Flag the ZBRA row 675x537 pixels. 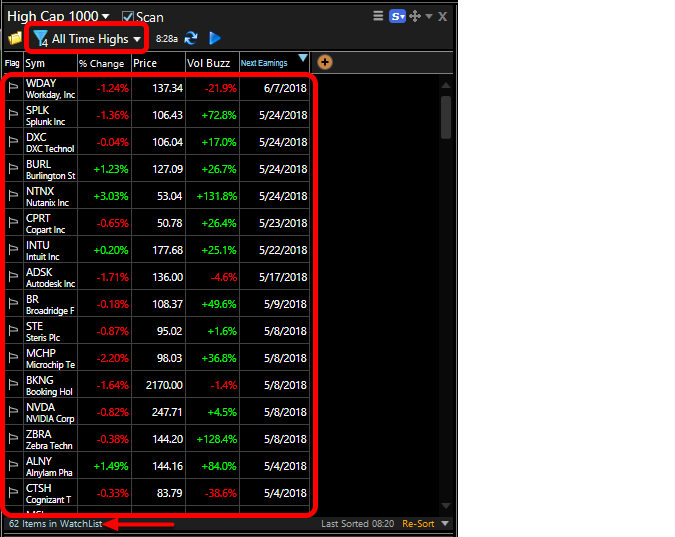(x=13, y=439)
